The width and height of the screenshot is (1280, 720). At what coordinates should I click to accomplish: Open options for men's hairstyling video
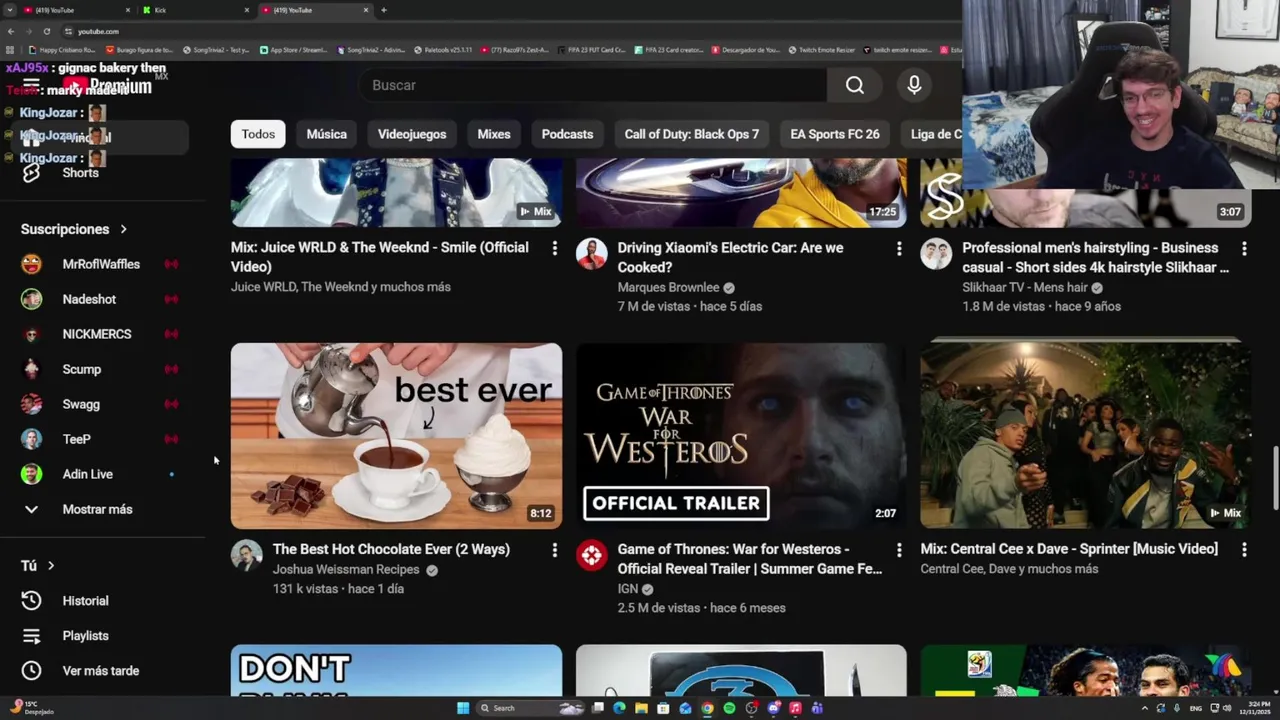click(1244, 248)
